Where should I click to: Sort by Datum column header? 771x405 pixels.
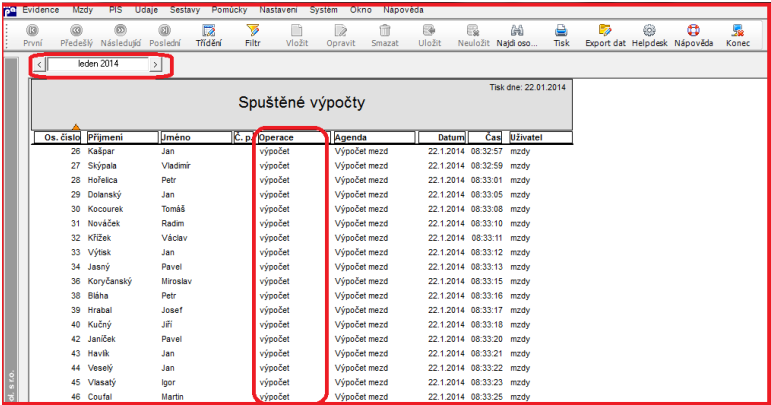click(441, 138)
